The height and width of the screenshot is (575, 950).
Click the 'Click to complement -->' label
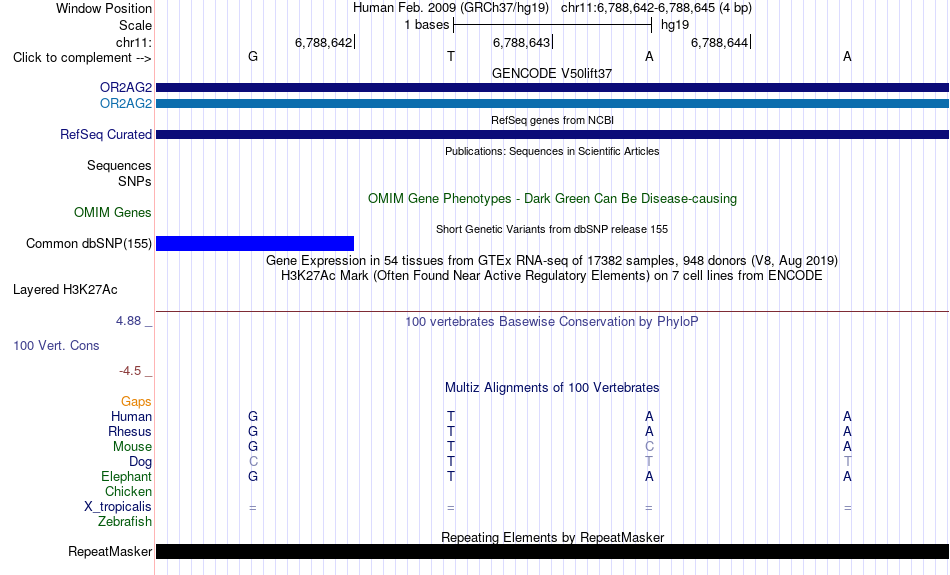click(82, 58)
